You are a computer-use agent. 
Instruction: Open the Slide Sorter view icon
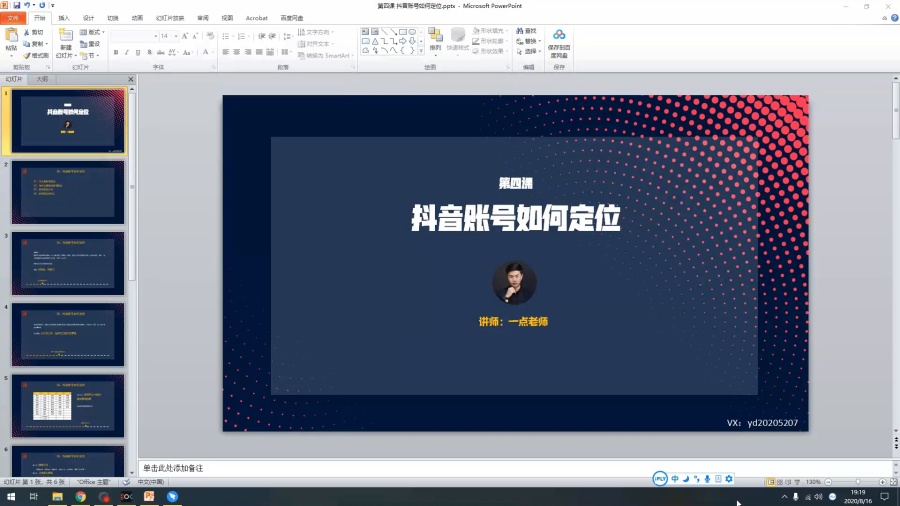click(780, 482)
